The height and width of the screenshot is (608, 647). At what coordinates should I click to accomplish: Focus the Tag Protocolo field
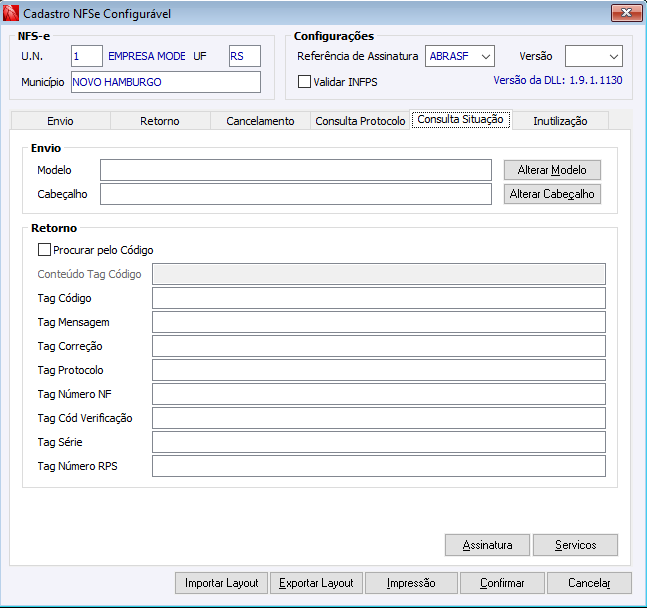[379, 370]
